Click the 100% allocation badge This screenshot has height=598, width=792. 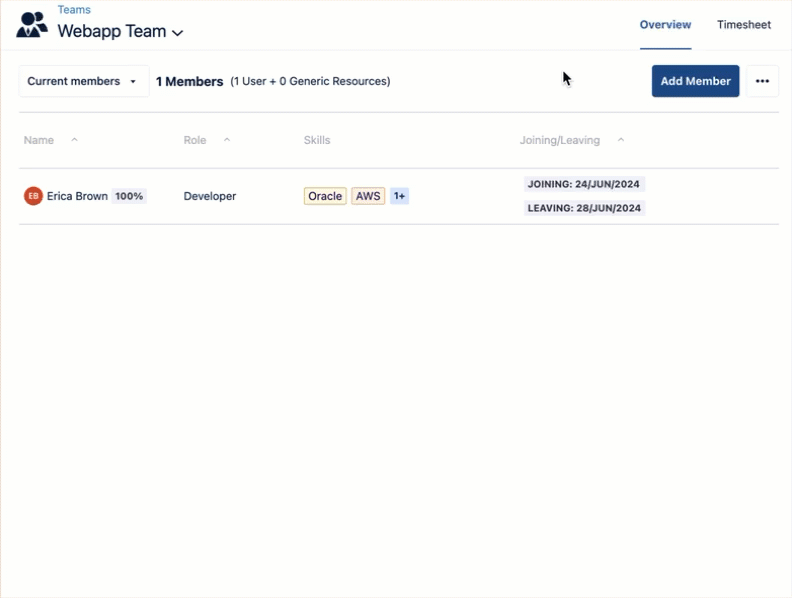point(129,196)
